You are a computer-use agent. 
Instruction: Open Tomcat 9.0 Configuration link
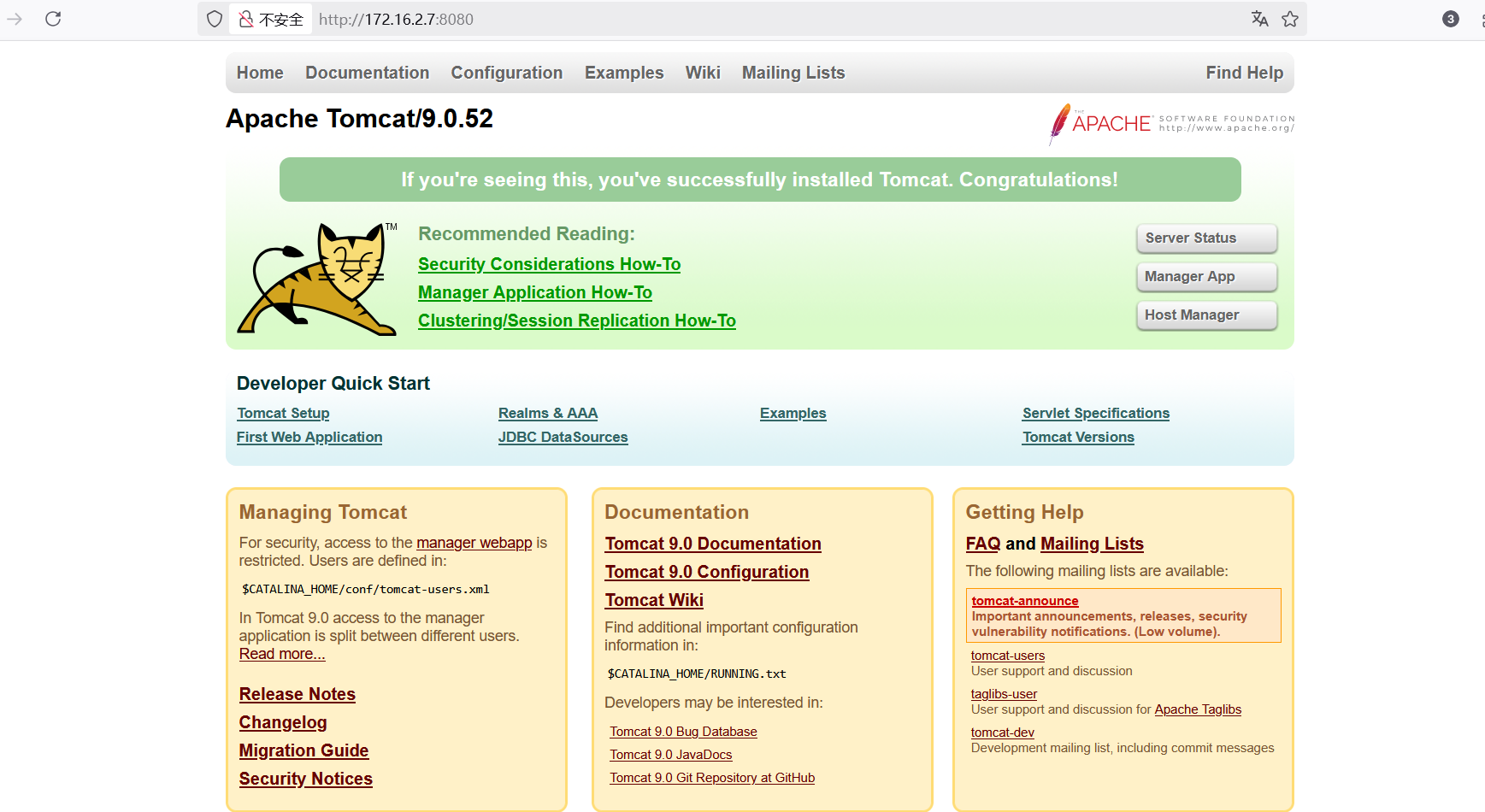707,572
